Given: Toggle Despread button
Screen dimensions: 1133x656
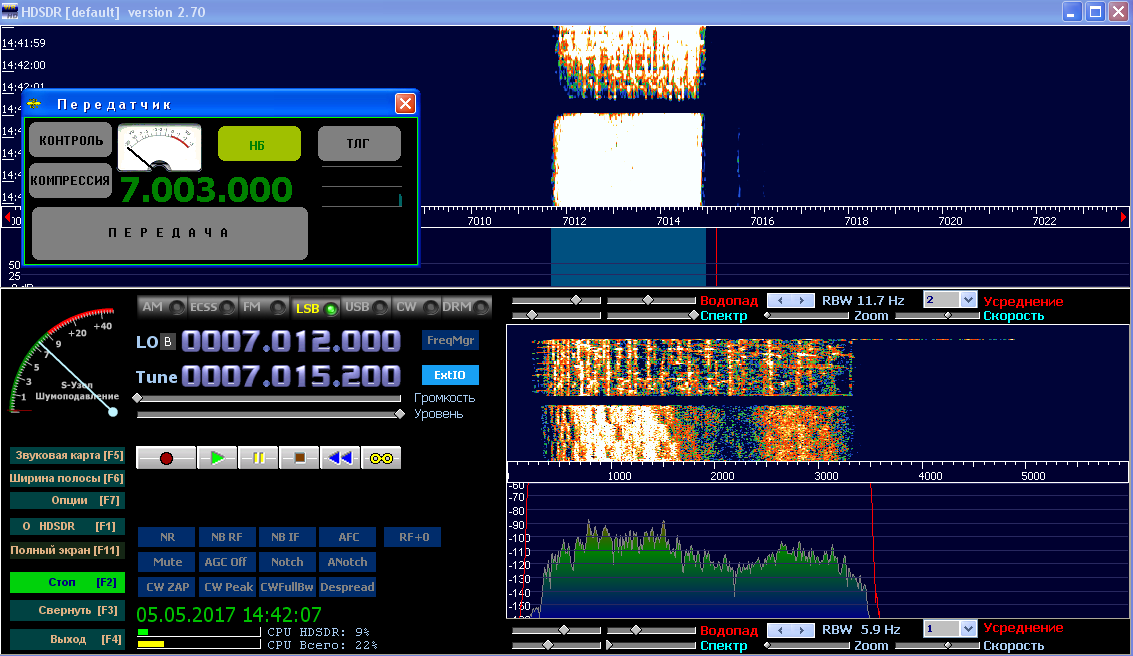Looking at the screenshot, I should coord(348,587).
